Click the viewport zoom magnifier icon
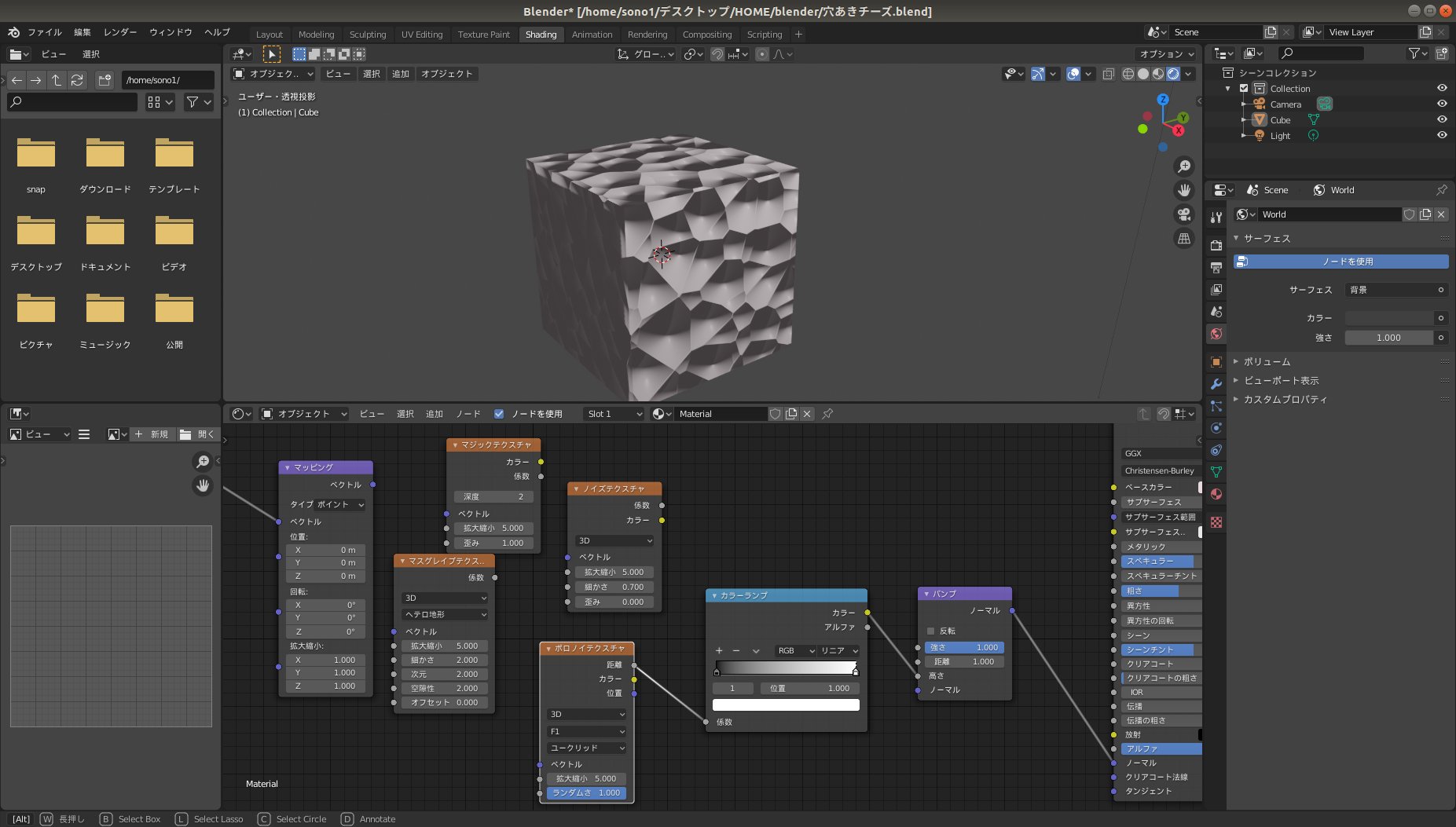Image resolution: width=1456 pixels, height=827 pixels. coord(1183,166)
